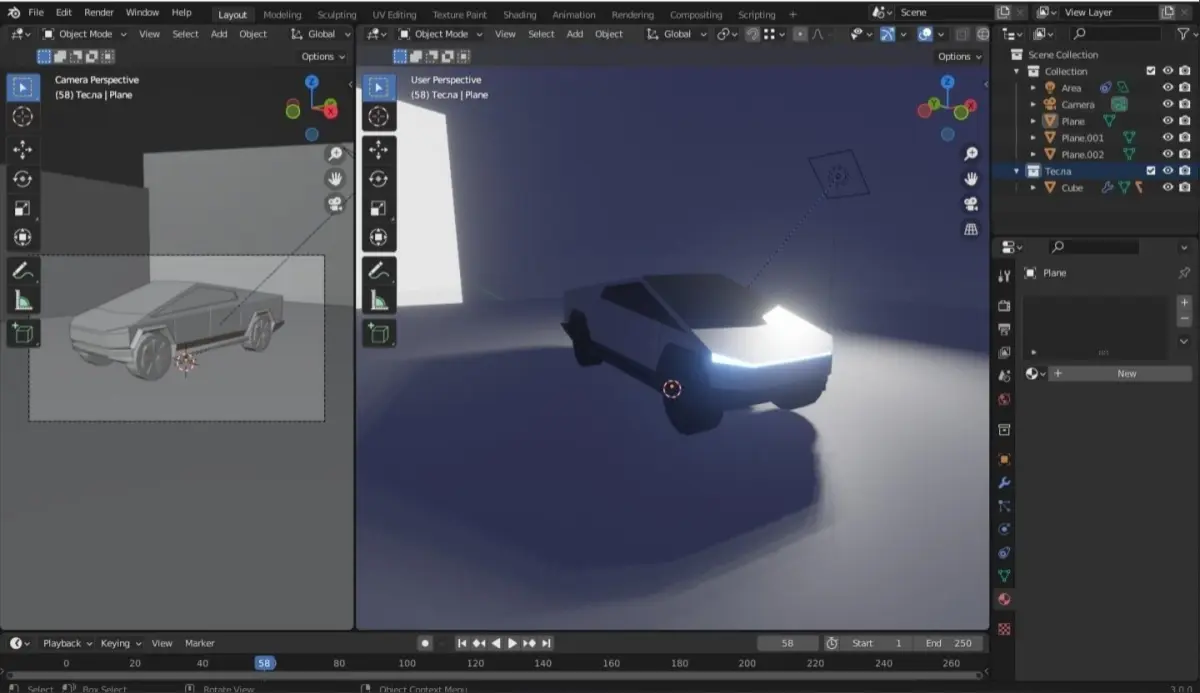Open Add menu in right viewport
The height and width of the screenshot is (693, 1200).
coord(575,33)
